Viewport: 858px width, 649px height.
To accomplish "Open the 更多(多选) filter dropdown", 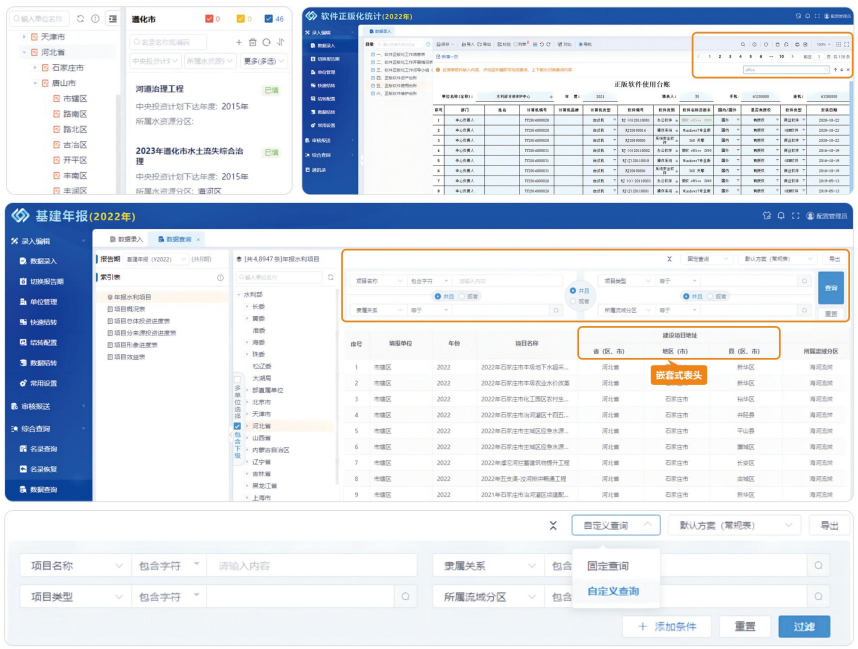I will 265,62.
